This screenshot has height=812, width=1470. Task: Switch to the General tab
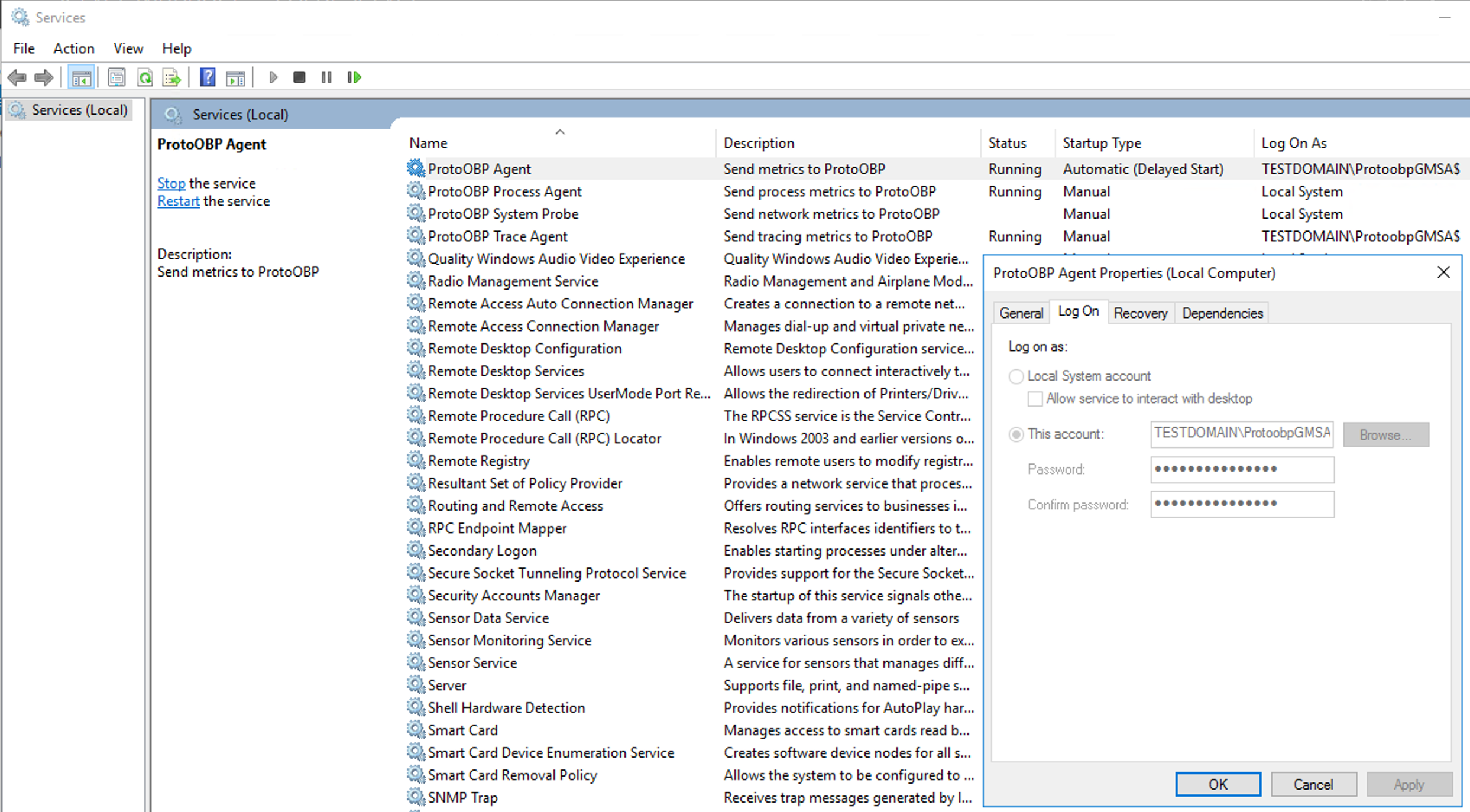tap(1021, 313)
